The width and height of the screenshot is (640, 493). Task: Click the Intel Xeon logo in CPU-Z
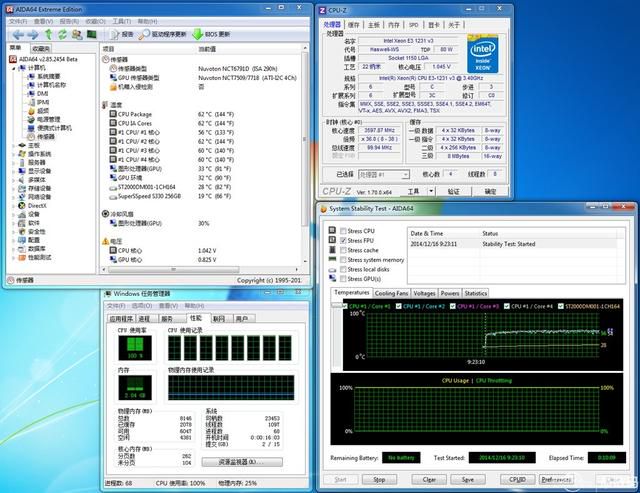(x=482, y=54)
